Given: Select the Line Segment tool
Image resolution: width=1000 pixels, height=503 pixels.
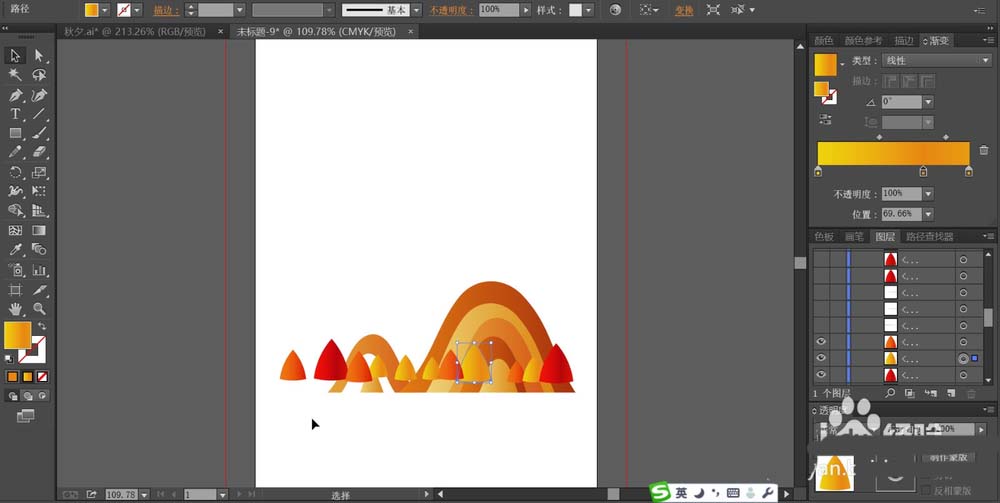Looking at the screenshot, I should [x=39, y=114].
